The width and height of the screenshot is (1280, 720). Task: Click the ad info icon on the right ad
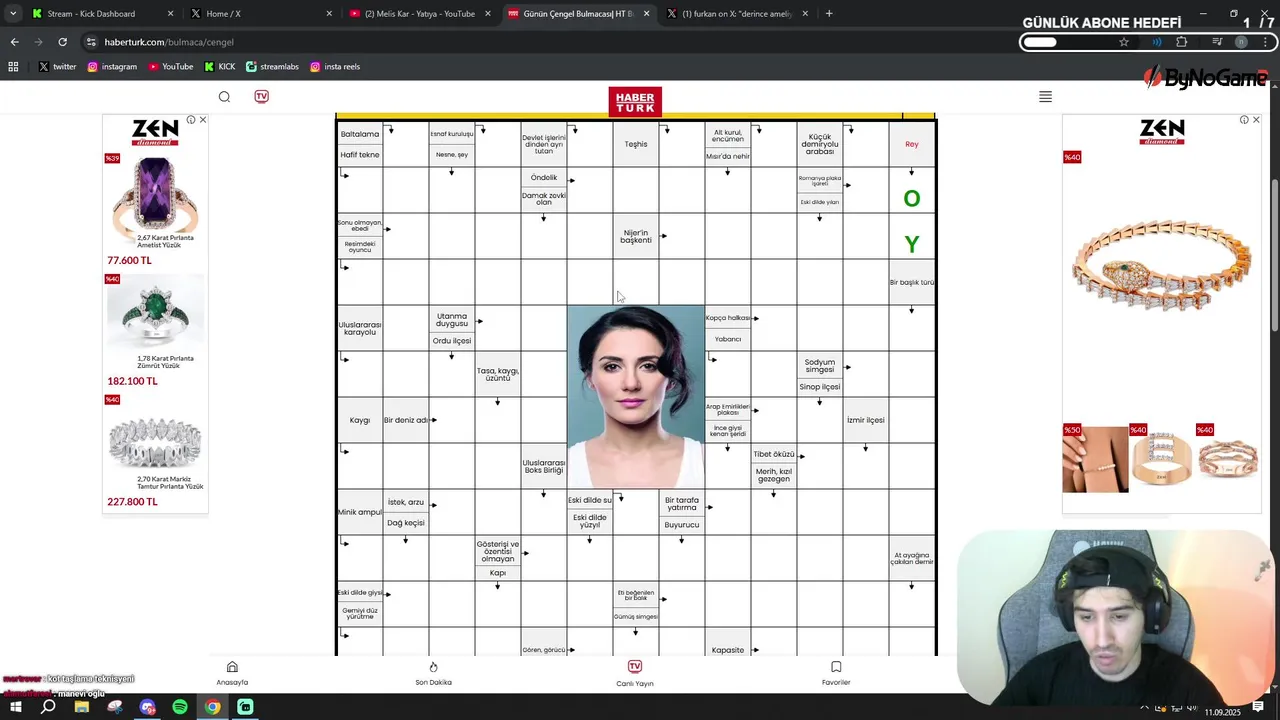pos(1244,120)
